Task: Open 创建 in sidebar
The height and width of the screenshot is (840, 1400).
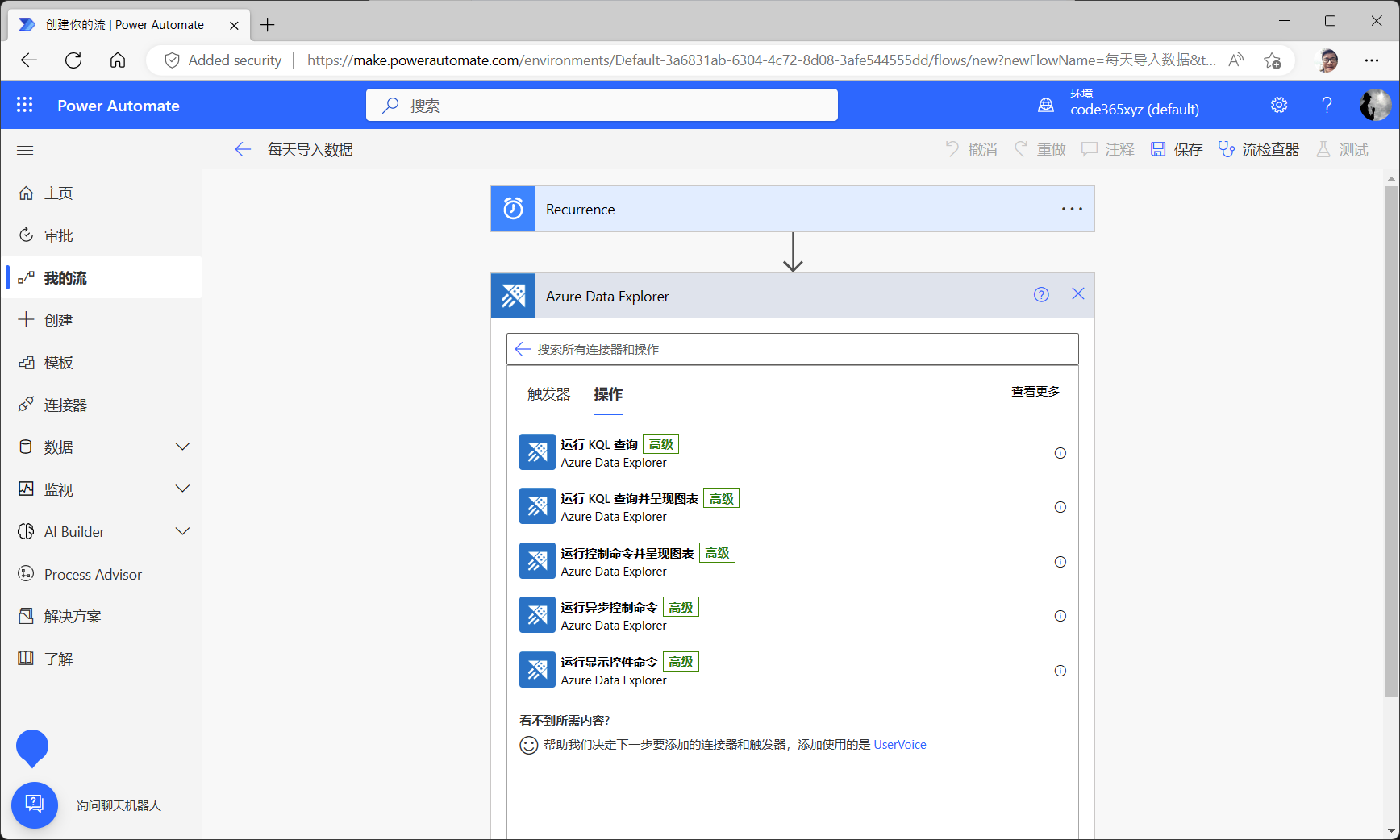Action: click(101, 320)
